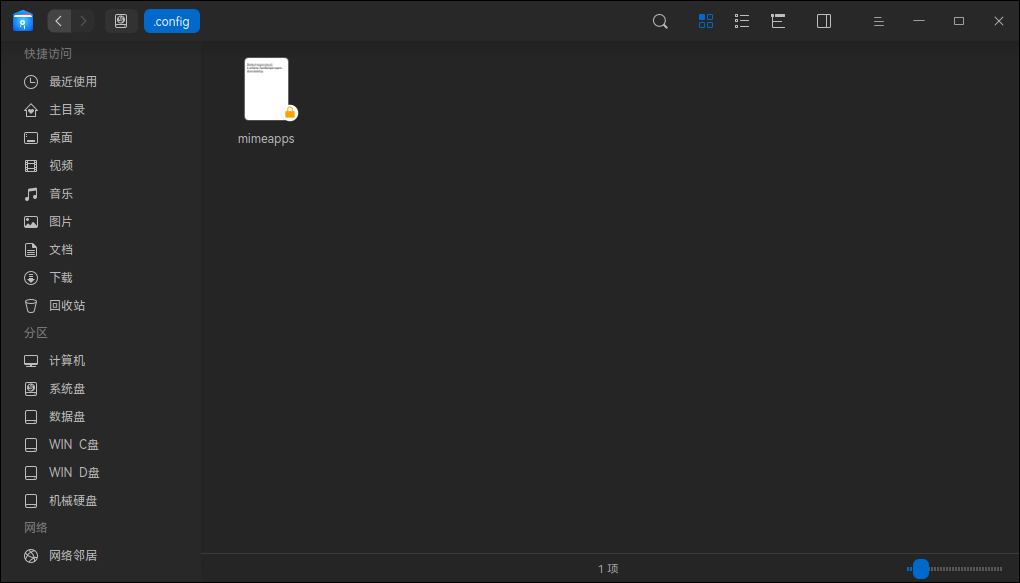Toggle the details side panel

point(824,21)
